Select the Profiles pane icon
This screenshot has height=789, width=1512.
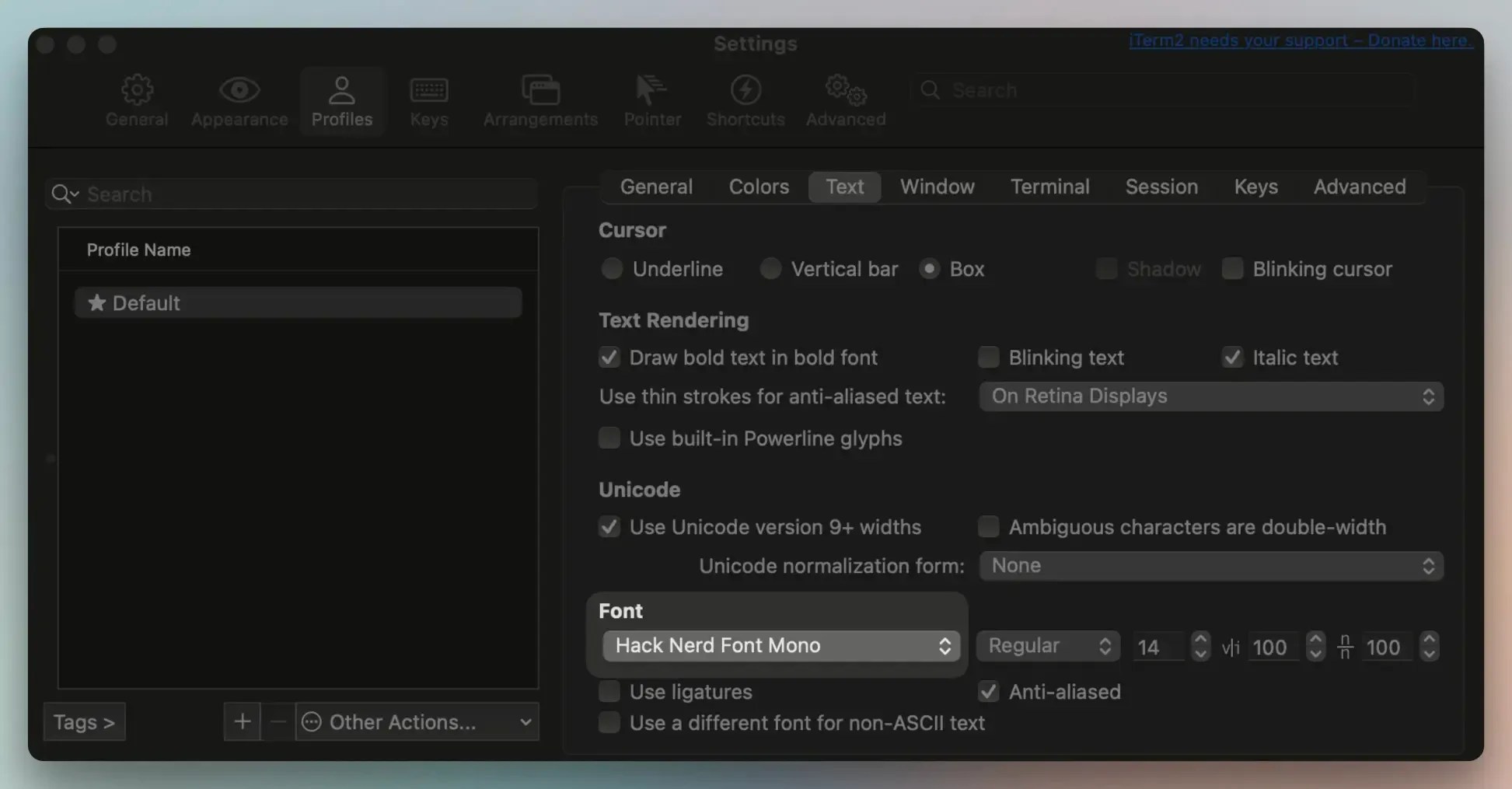click(x=342, y=101)
